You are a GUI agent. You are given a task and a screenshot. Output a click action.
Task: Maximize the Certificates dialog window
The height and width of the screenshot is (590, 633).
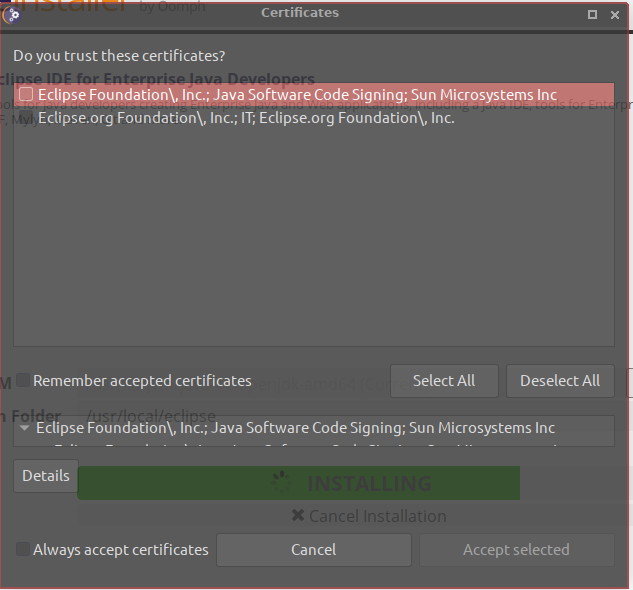click(x=592, y=15)
